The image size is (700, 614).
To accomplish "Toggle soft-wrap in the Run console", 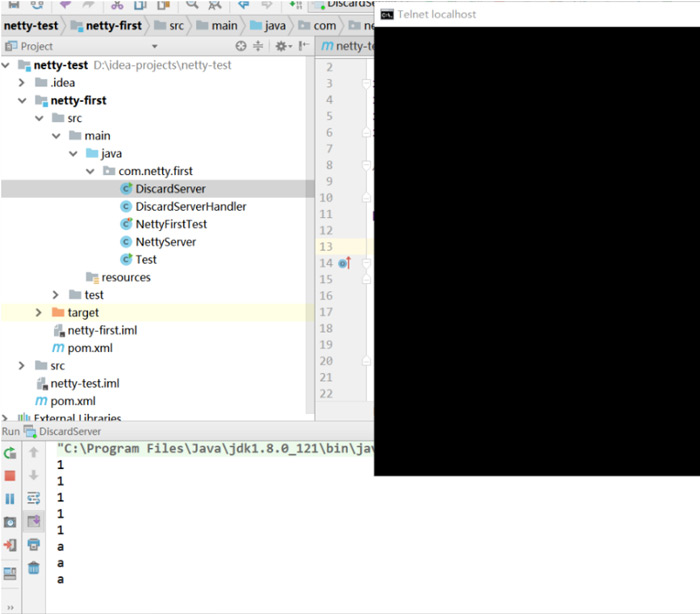I will pos(33,498).
